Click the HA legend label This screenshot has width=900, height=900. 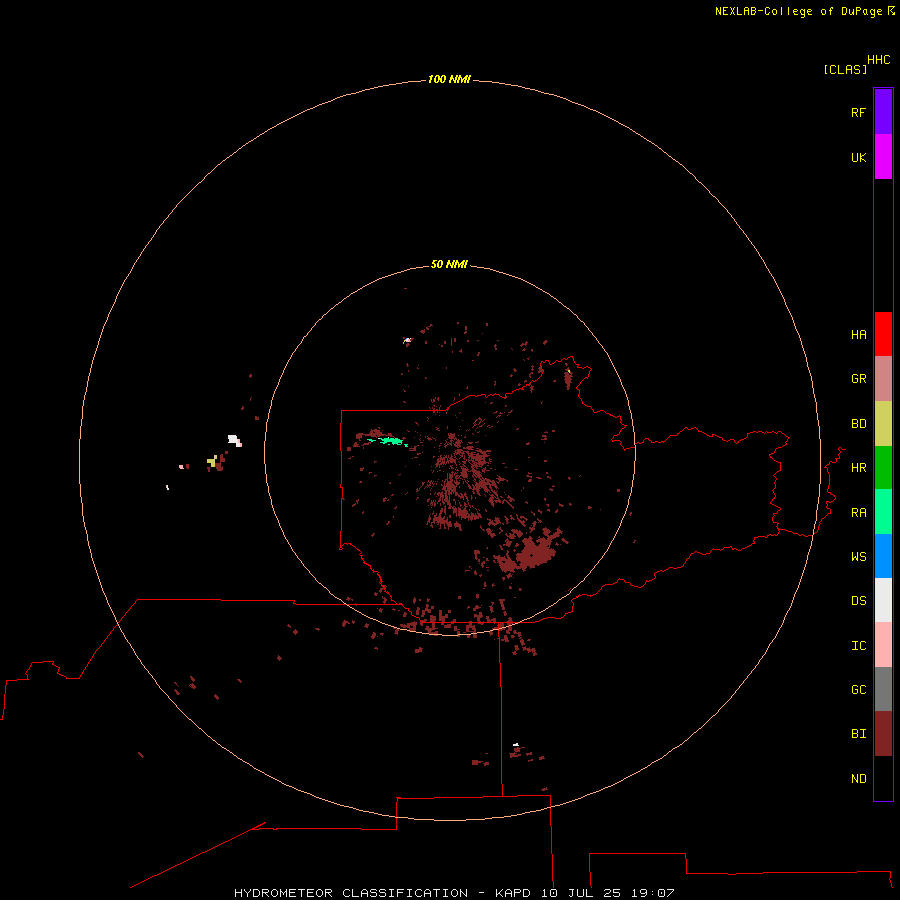click(x=858, y=335)
